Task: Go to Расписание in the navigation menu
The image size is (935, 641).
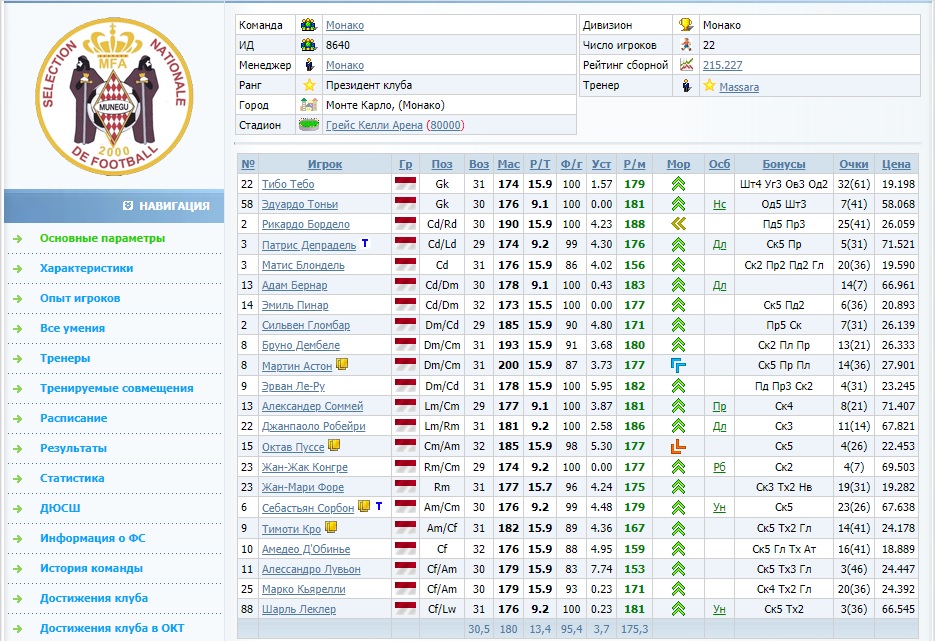Action: [73, 418]
